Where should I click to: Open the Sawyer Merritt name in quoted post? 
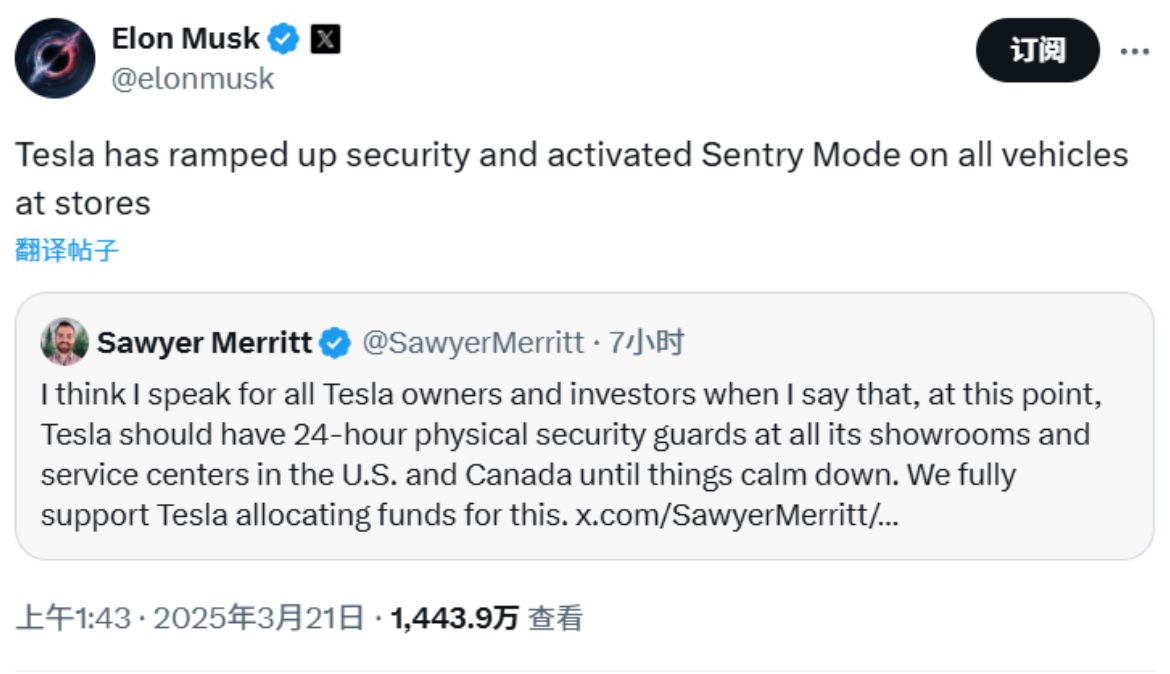pyautogui.click(x=204, y=343)
